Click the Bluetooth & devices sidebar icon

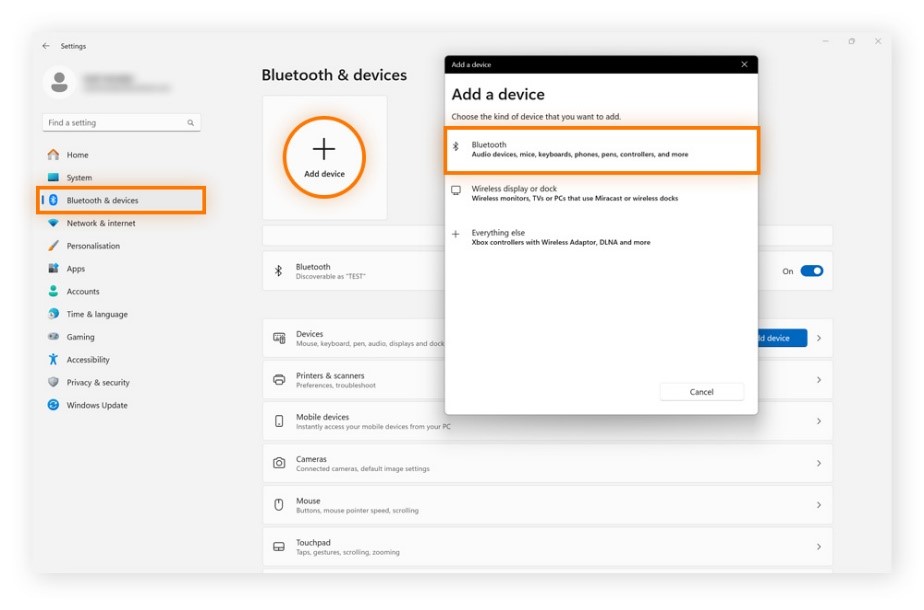(53, 200)
